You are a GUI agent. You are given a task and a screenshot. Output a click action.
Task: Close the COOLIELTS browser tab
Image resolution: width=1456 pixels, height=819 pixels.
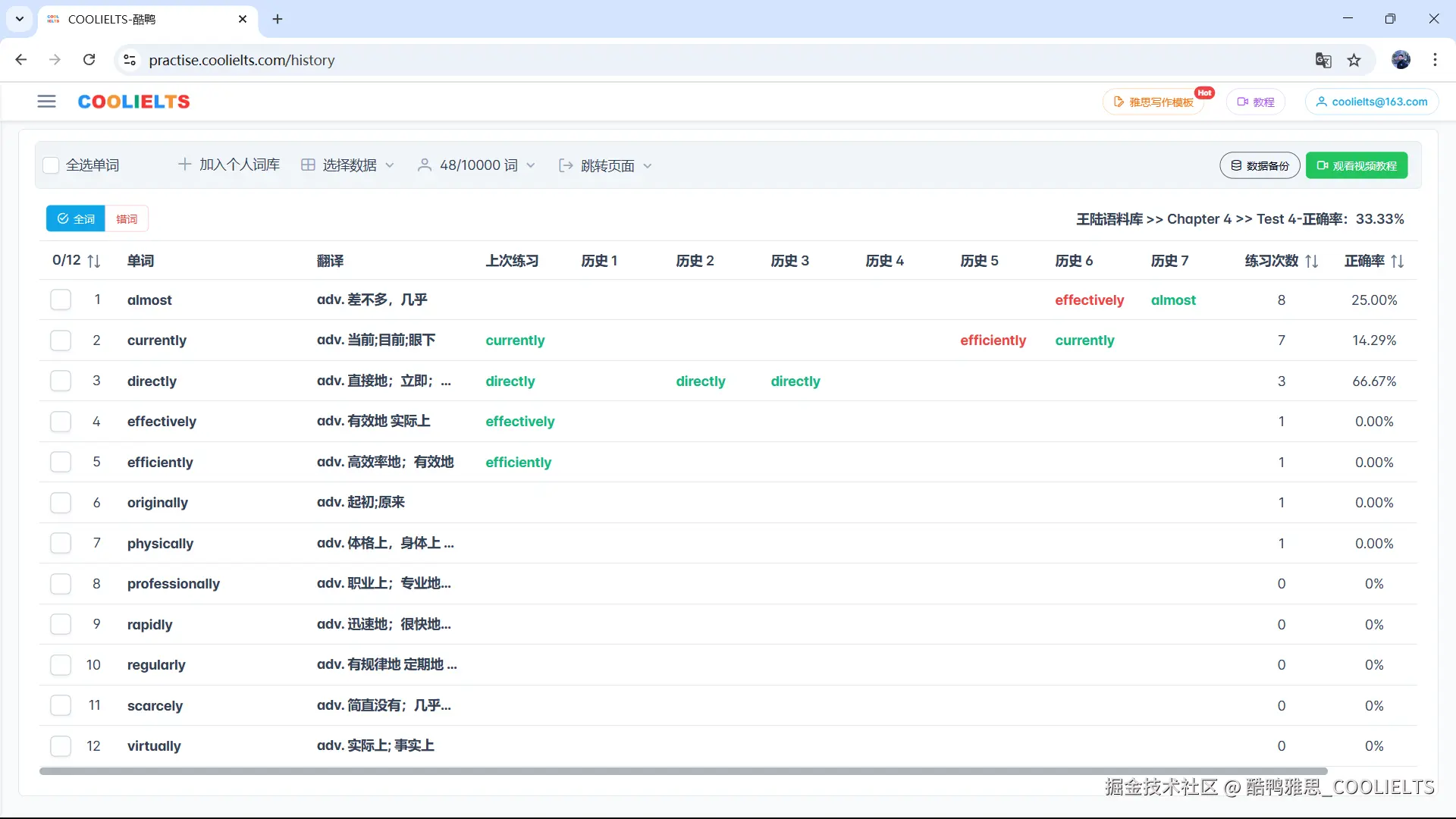(243, 19)
